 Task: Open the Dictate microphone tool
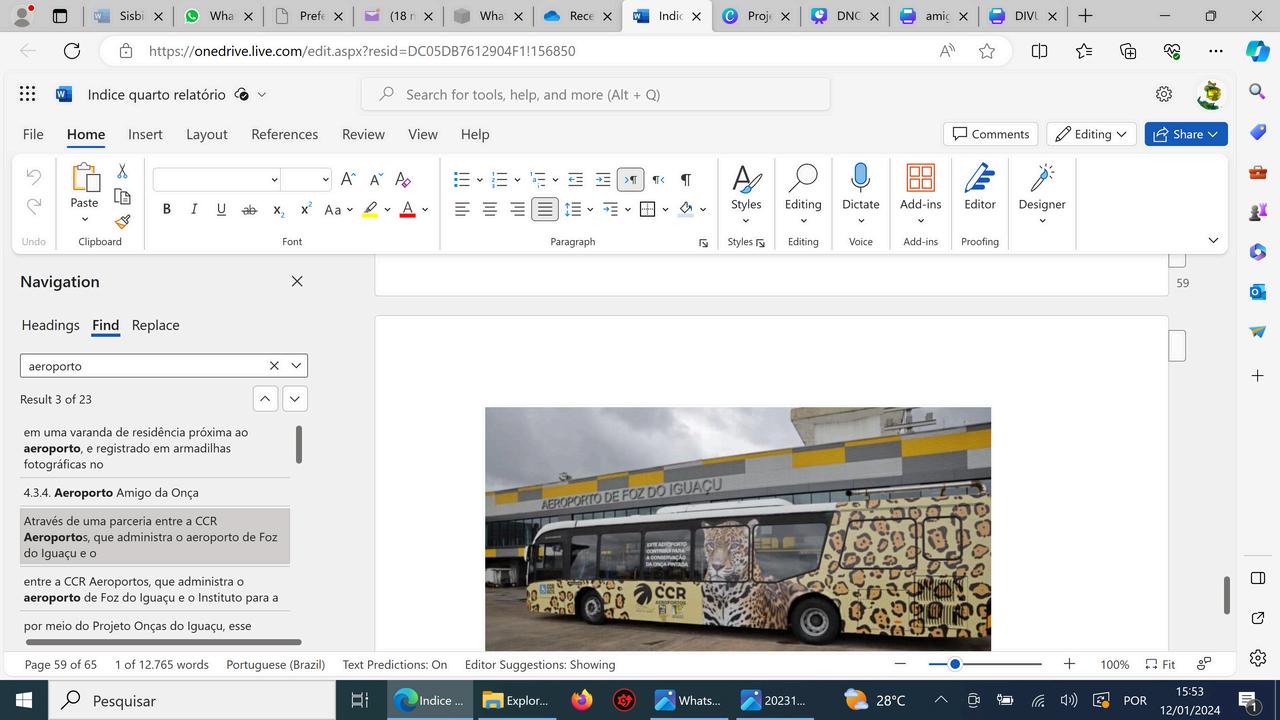tap(860, 189)
